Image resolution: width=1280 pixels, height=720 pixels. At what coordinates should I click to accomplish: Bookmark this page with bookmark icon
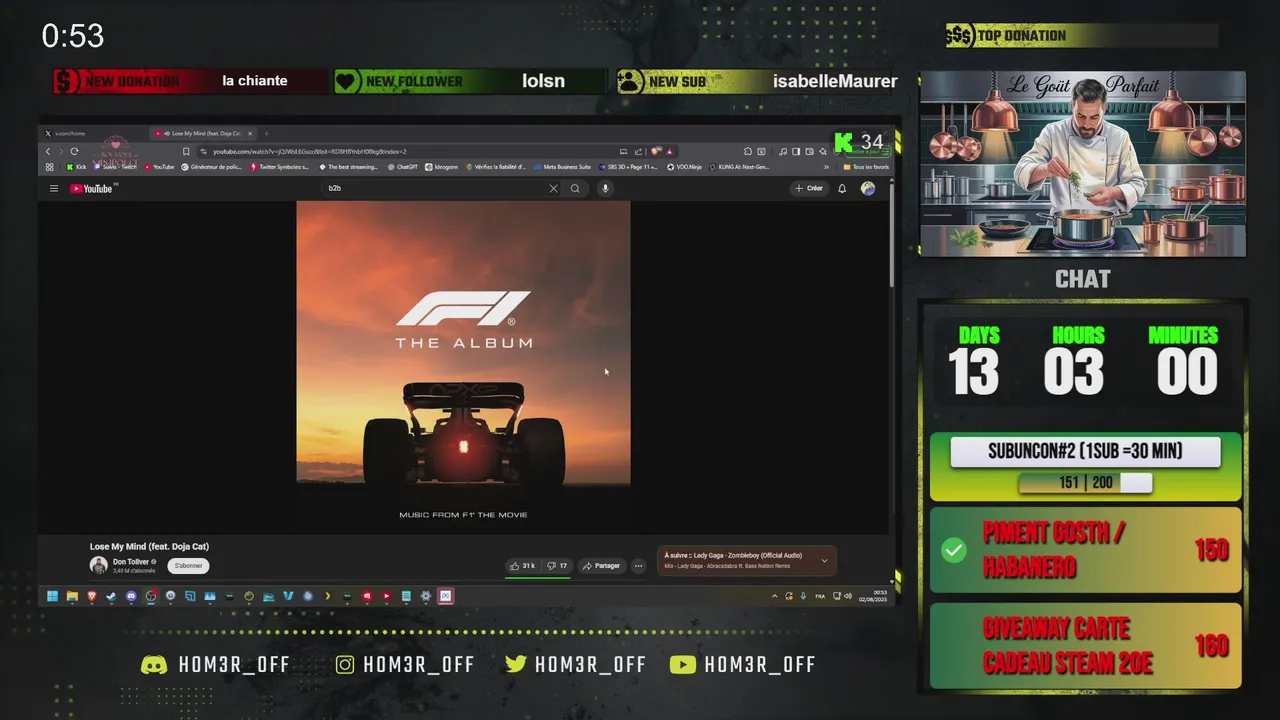tap(186, 152)
